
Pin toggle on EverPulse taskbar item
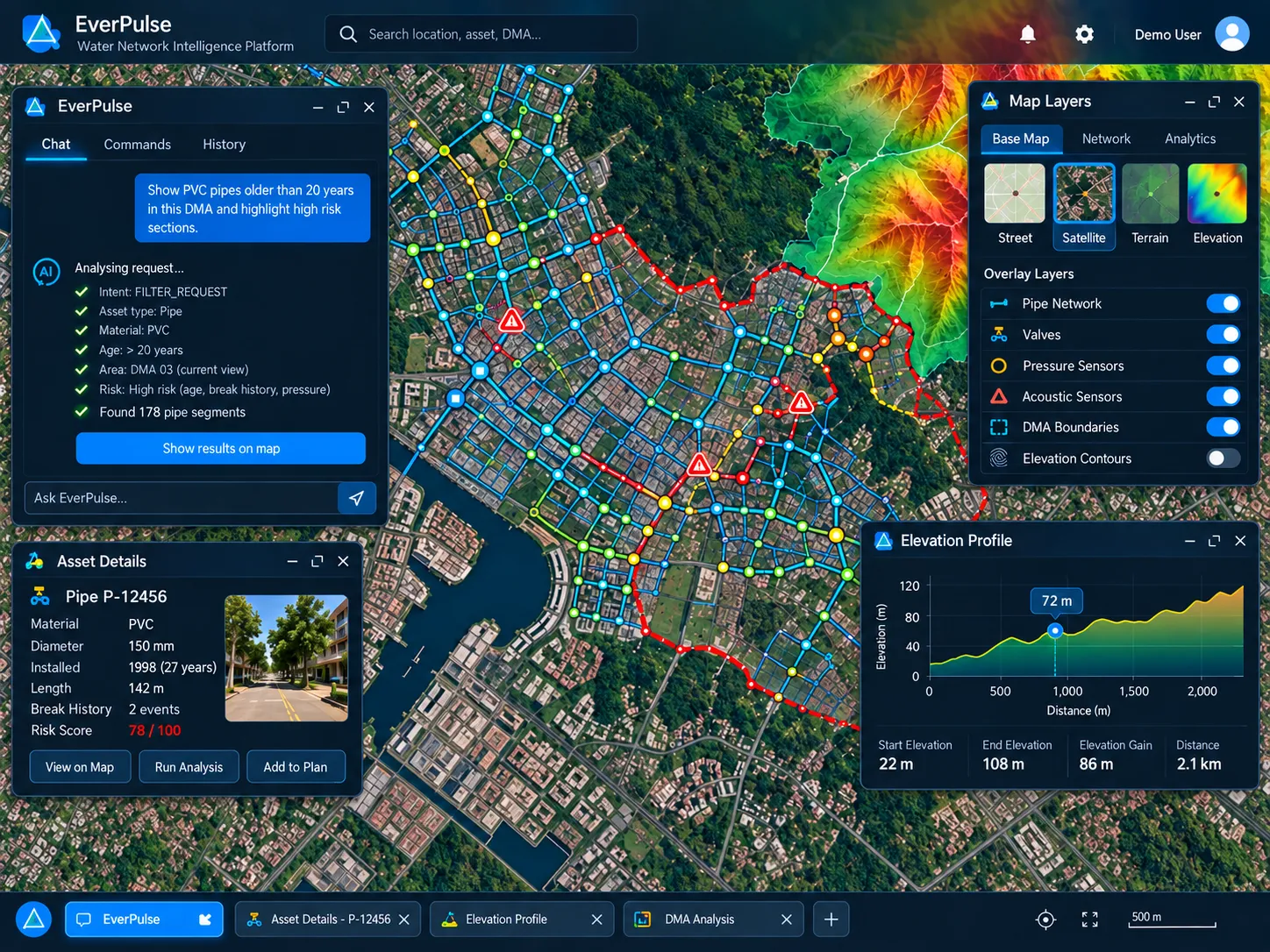click(x=205, y=920)
